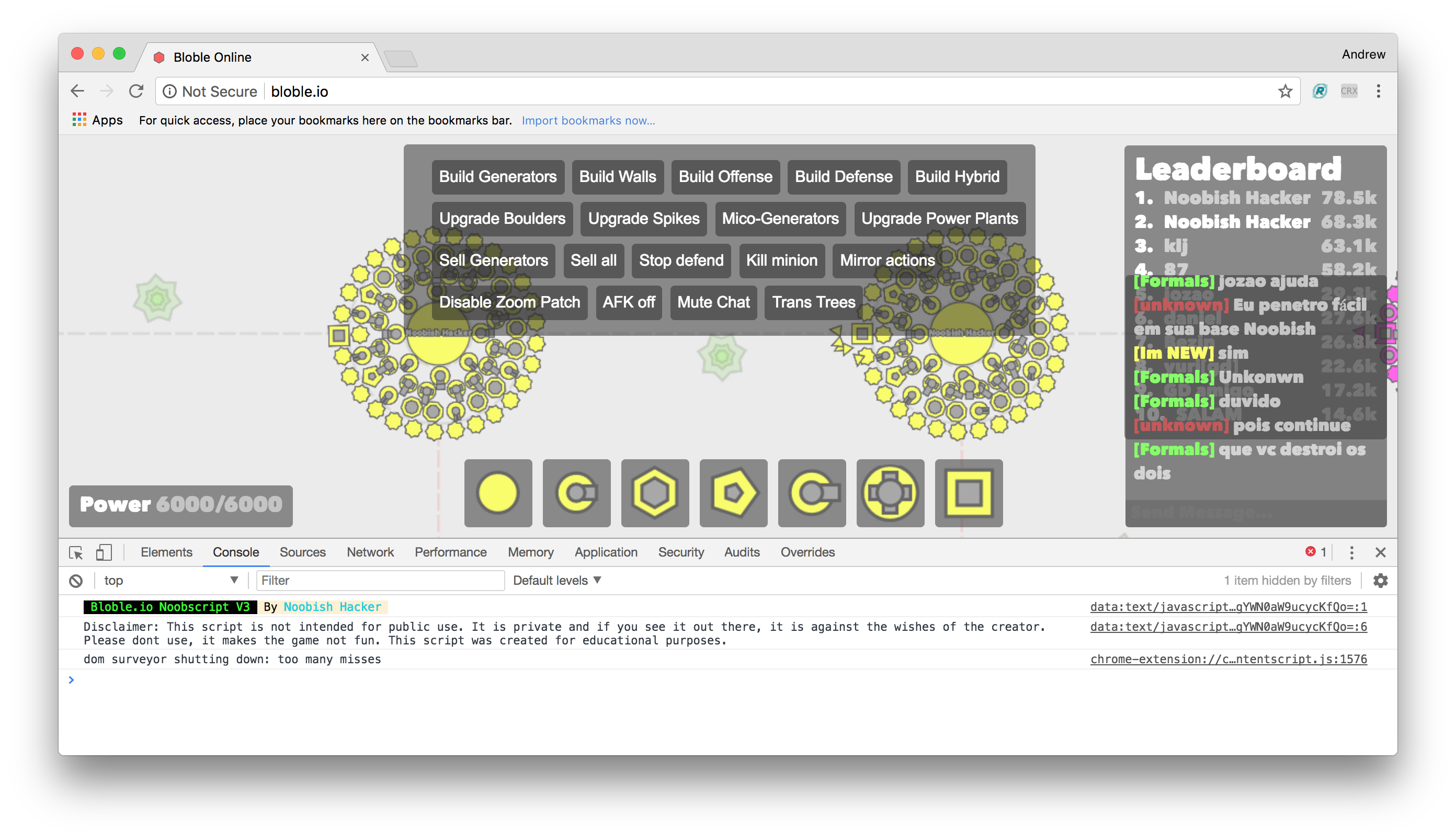Open the Default levels dropdown

[557, 580]
